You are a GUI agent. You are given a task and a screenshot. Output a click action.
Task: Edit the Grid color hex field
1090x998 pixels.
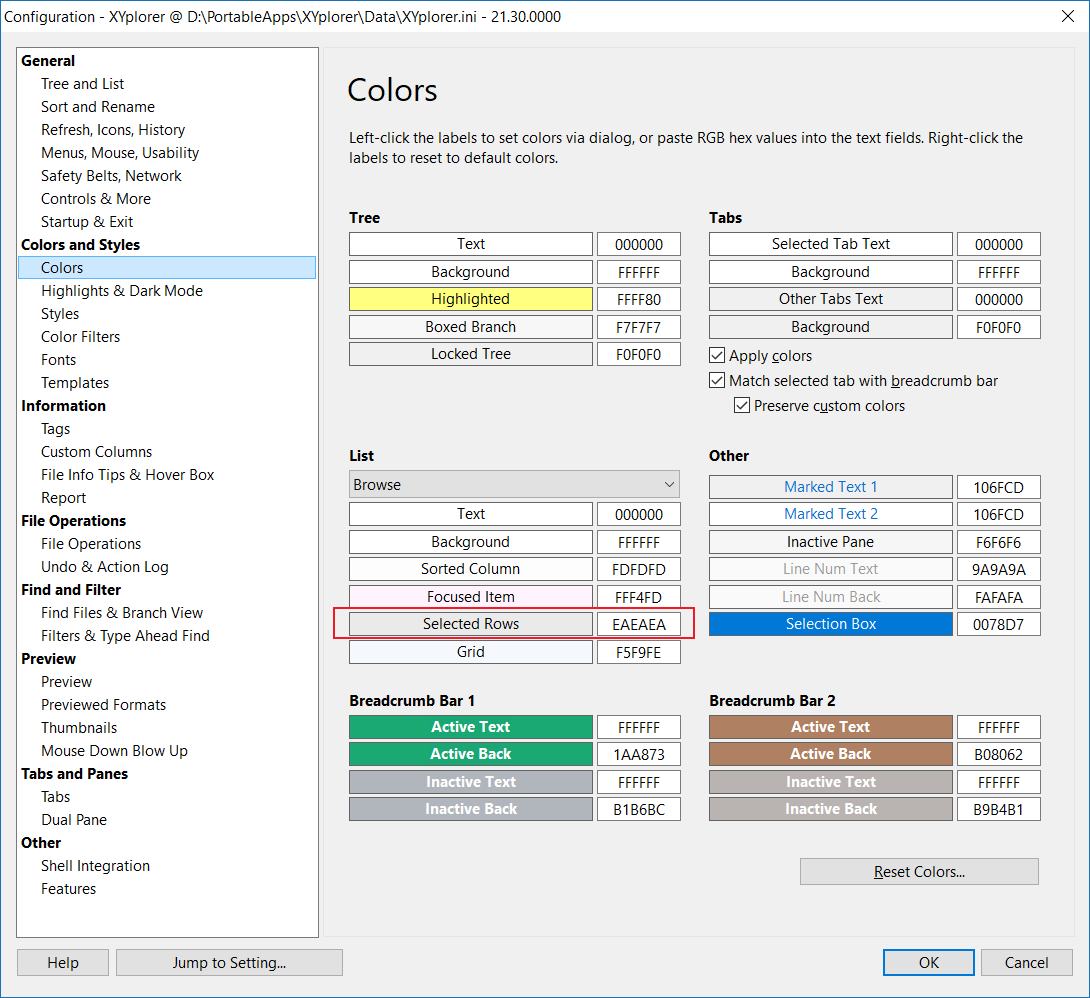coord(638,652)
